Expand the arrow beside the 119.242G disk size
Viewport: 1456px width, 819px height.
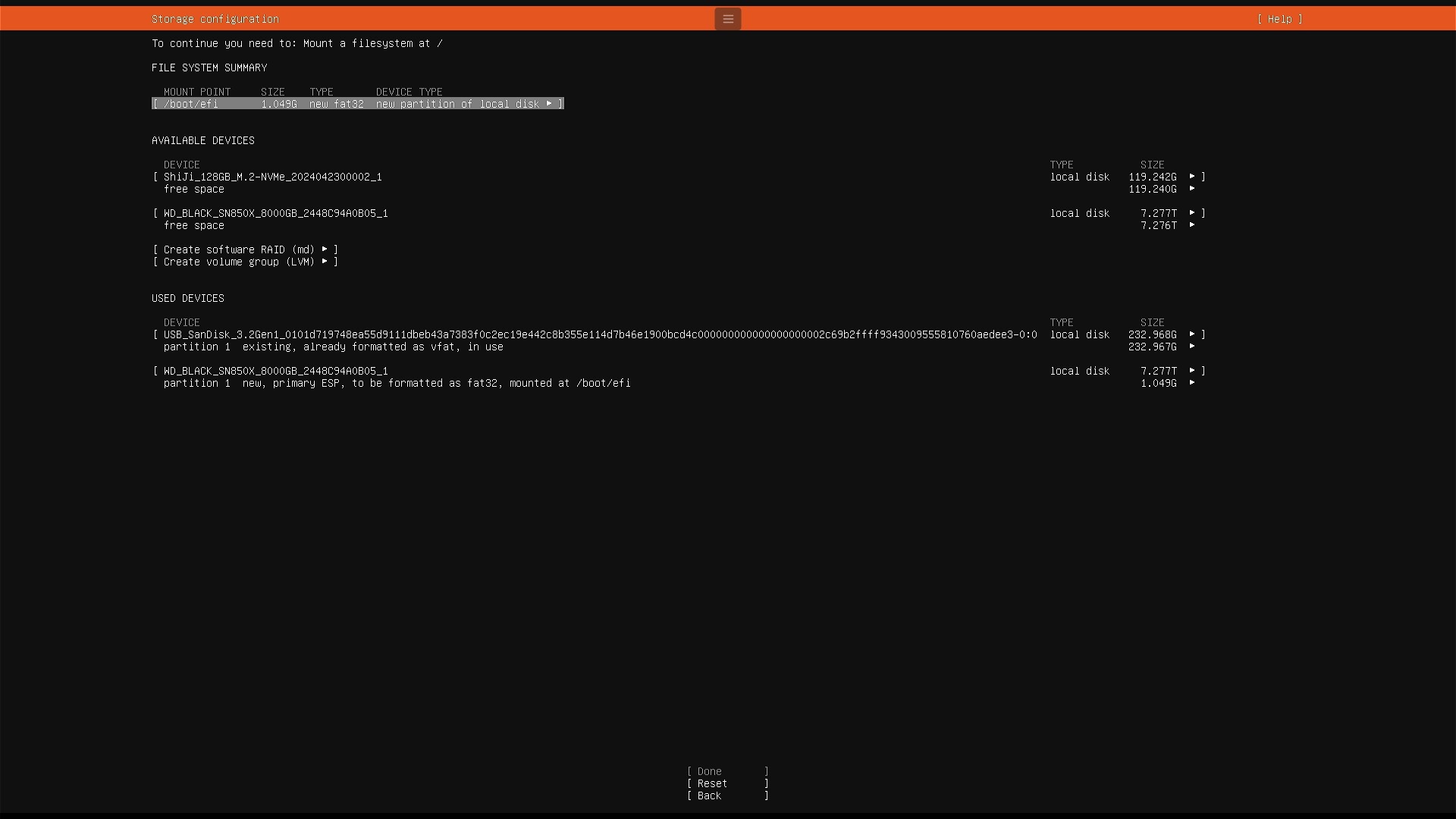(x=1192, y=177)
